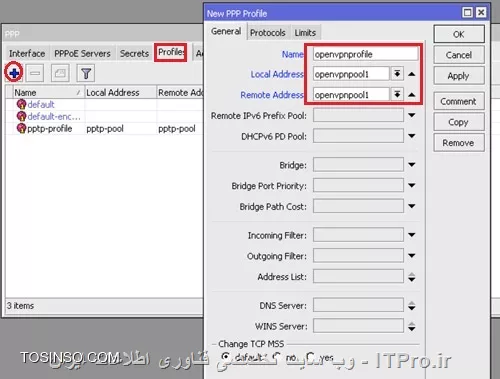Viewport: 500px width, 379px height.
Task: Switch to Limits tab
Action: (x=305, y=33)
